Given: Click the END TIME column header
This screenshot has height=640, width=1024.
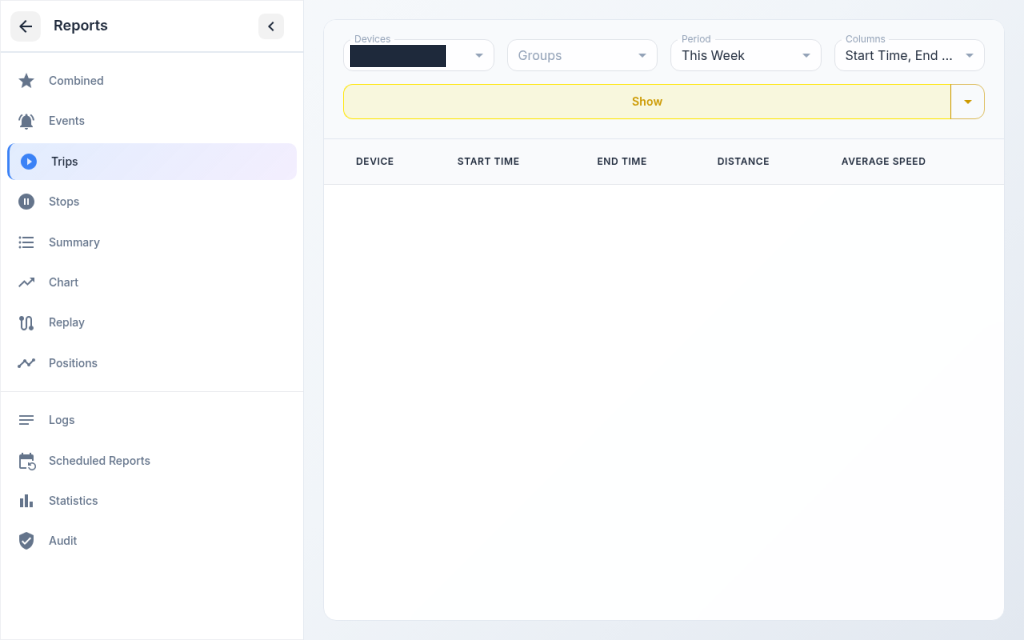Looking at the screenshot, I should pos(622,161).
